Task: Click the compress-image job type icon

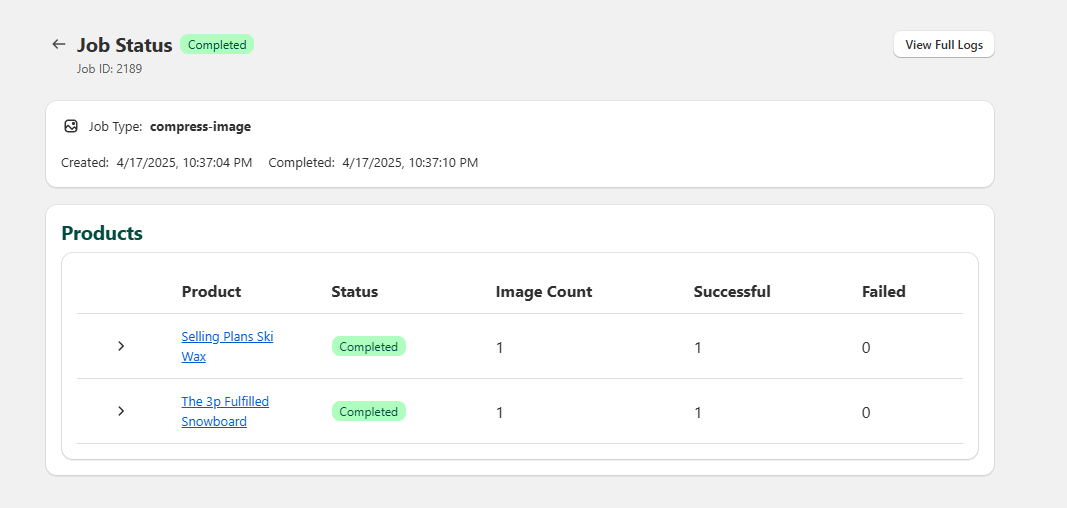Action: 71,127
